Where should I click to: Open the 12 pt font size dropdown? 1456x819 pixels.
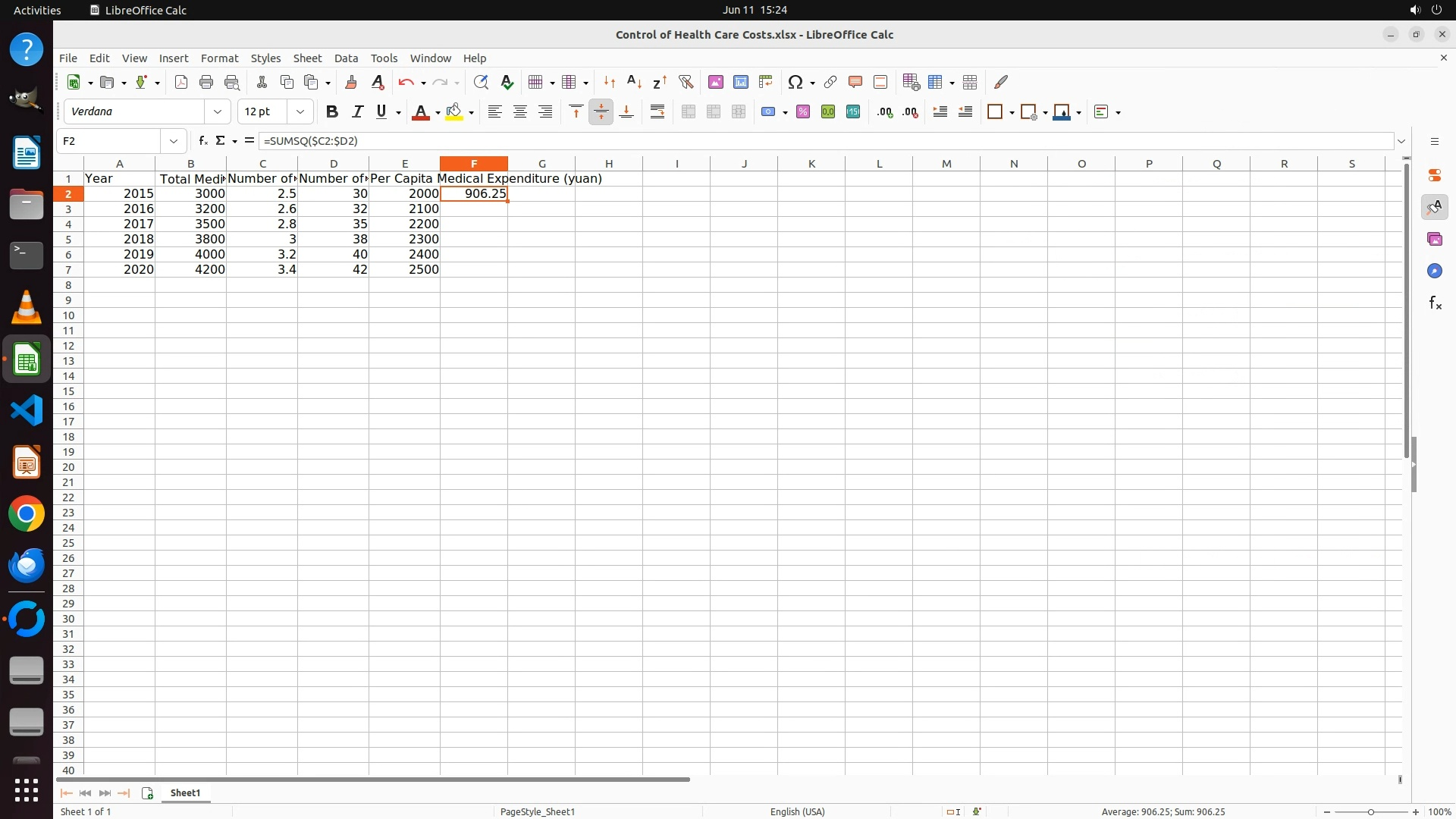300,112
